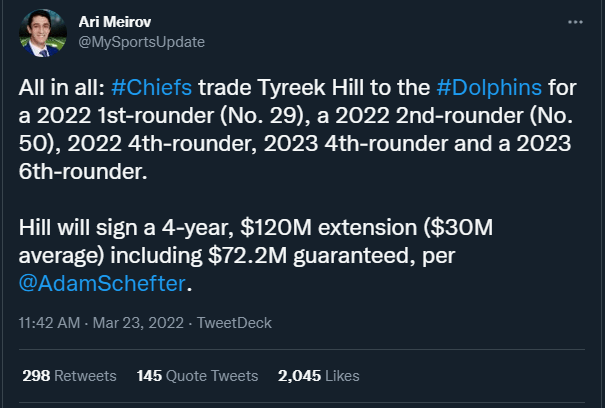Click the 11:42 AM timestamp

pyautogui.click(x=51, y=323)
